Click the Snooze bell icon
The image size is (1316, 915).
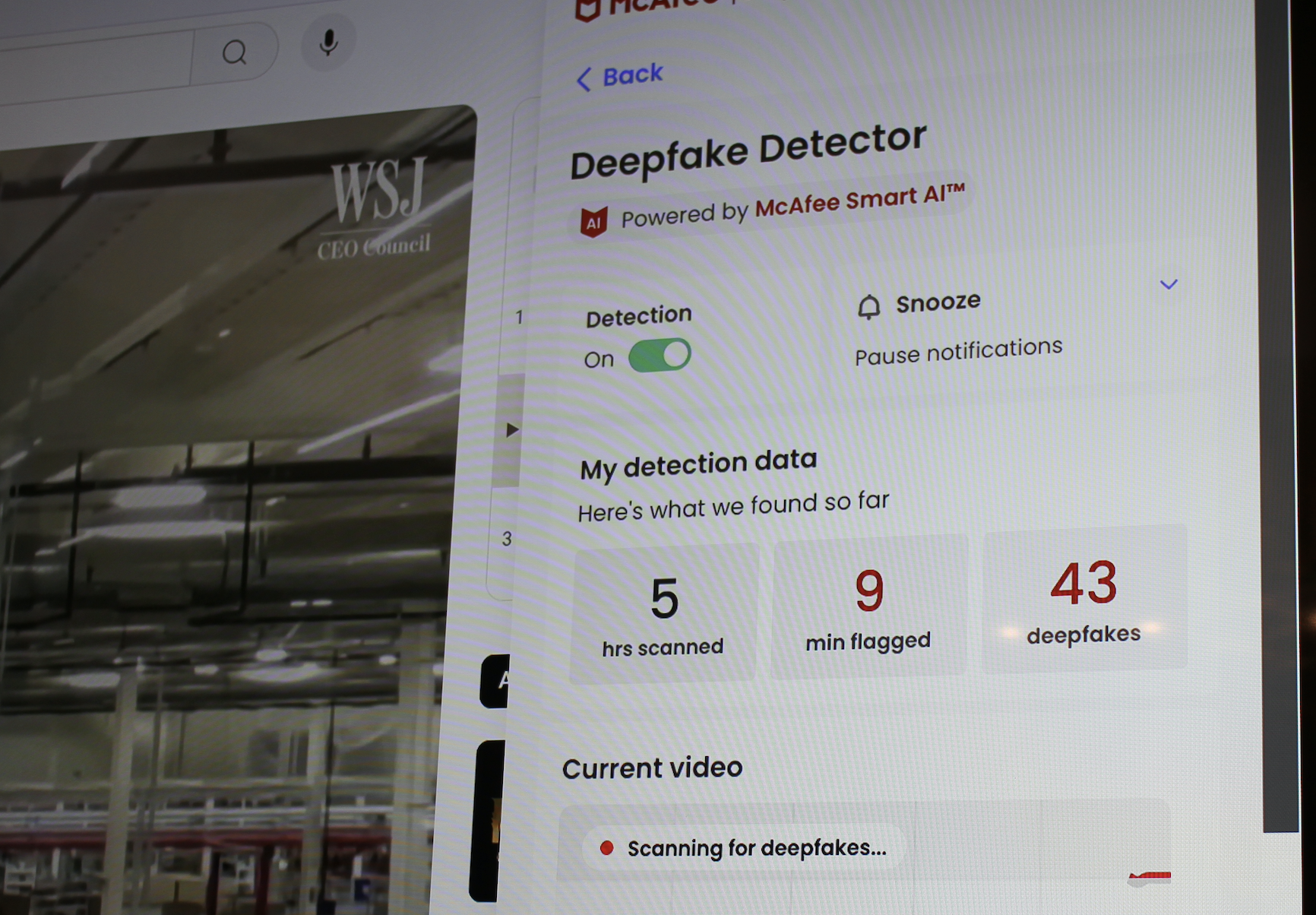point(868,307)
